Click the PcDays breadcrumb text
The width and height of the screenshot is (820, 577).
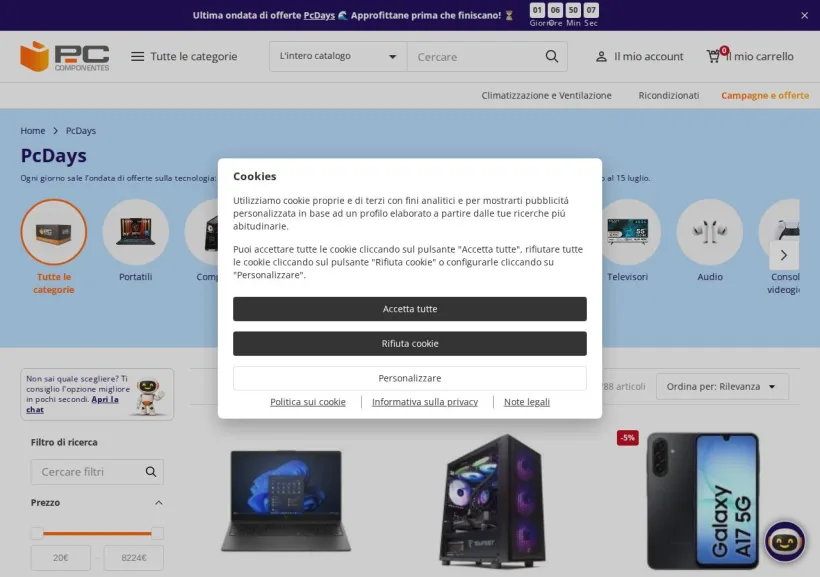coord(81,131)
